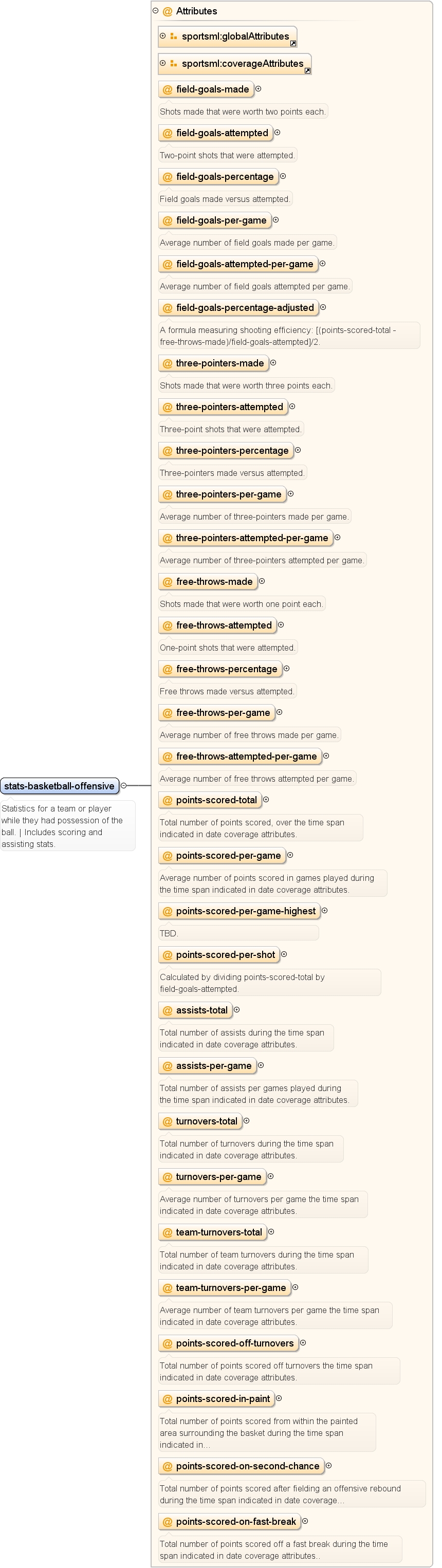Expand the turnovers-per-game attribute details

[271, 1176]
